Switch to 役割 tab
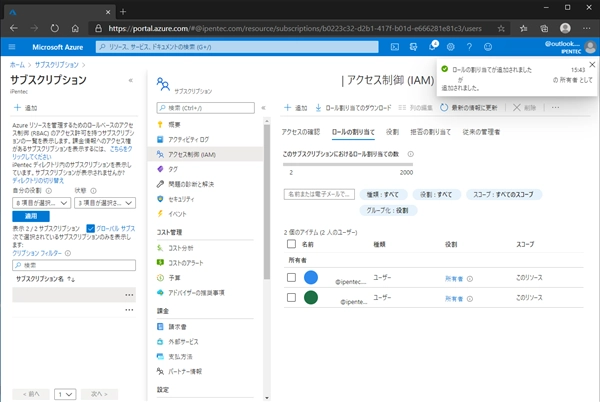Screen dimensions: 600x402 392,132
